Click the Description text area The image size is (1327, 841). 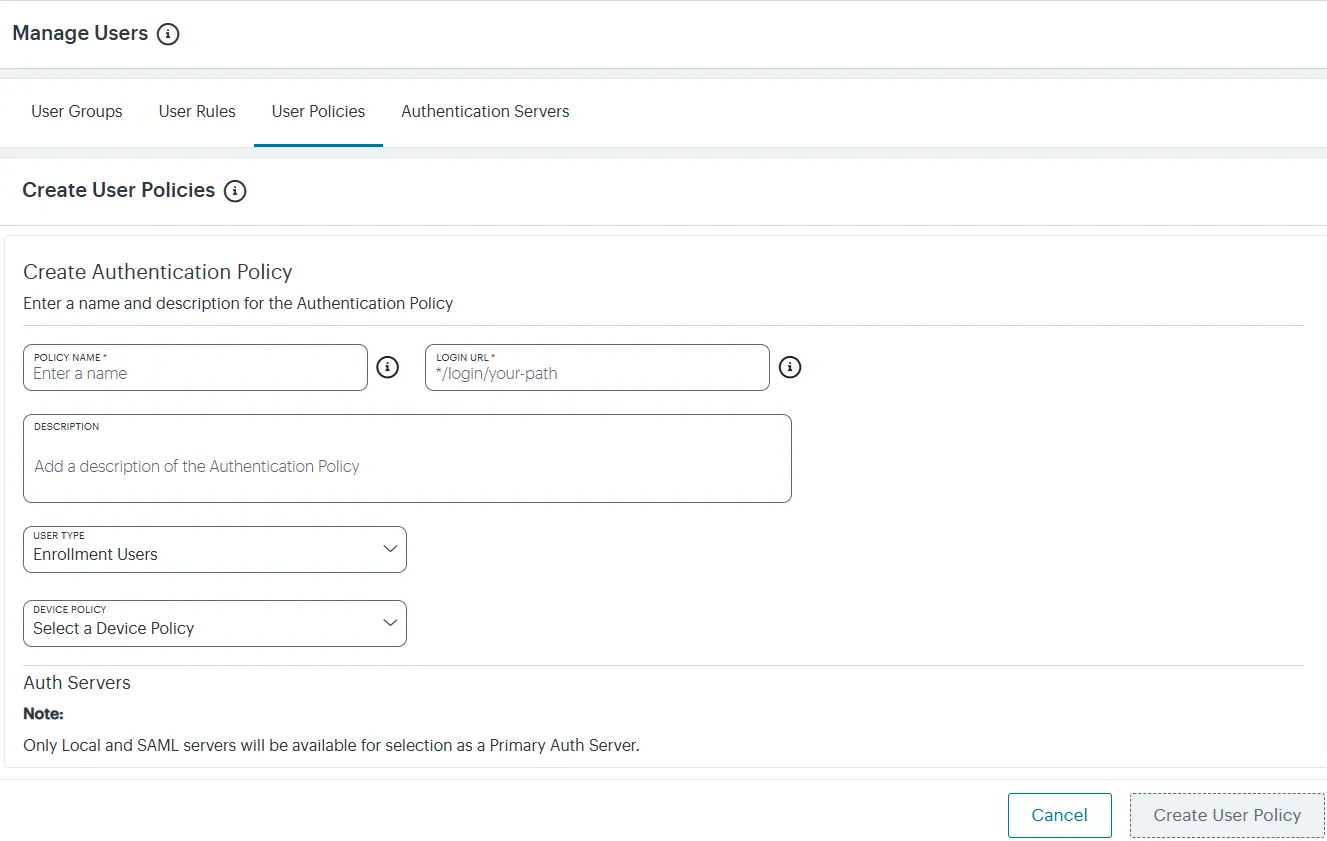[407, 458]
